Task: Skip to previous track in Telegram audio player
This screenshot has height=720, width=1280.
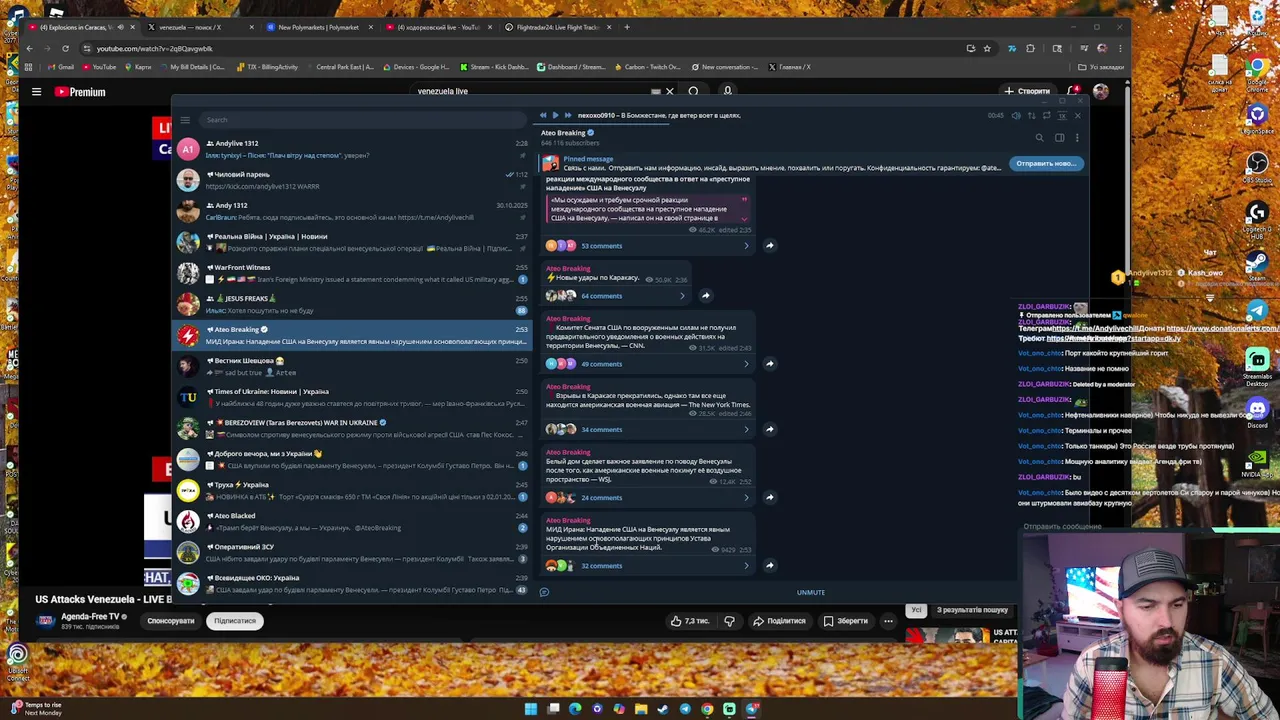Action: tap(543, 115)
